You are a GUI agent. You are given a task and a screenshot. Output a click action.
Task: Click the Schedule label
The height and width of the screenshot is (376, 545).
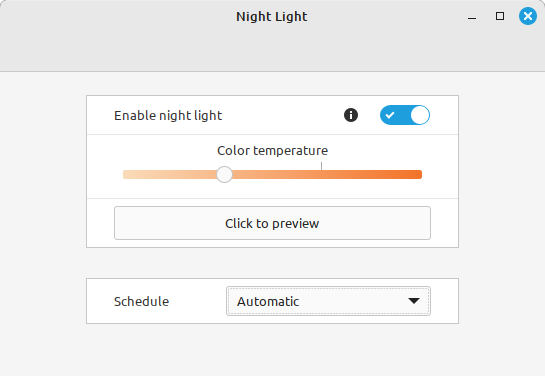[141, 301]
